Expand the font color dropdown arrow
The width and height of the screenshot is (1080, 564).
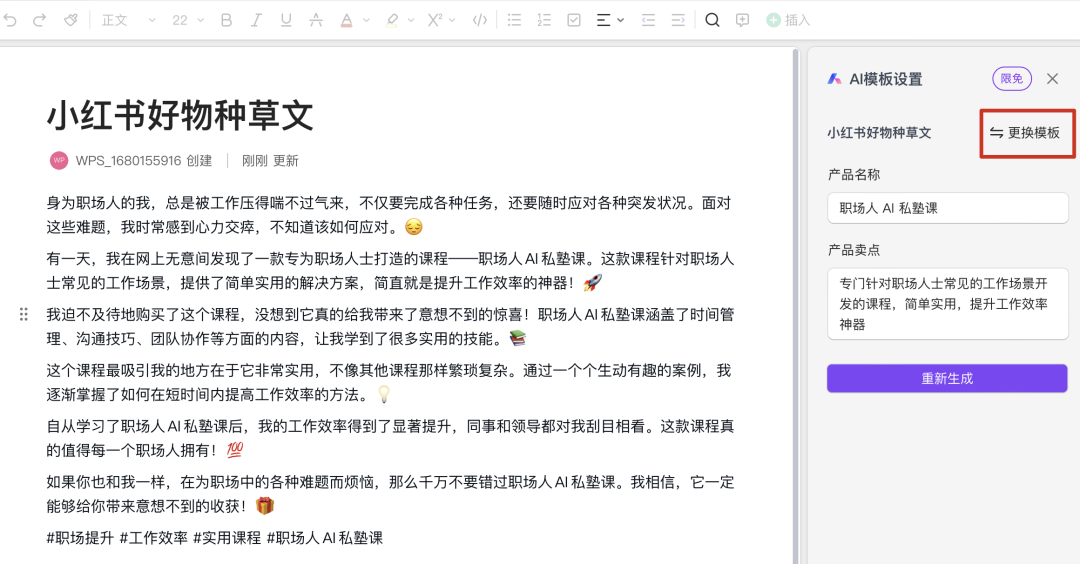(x=366, y=20)
